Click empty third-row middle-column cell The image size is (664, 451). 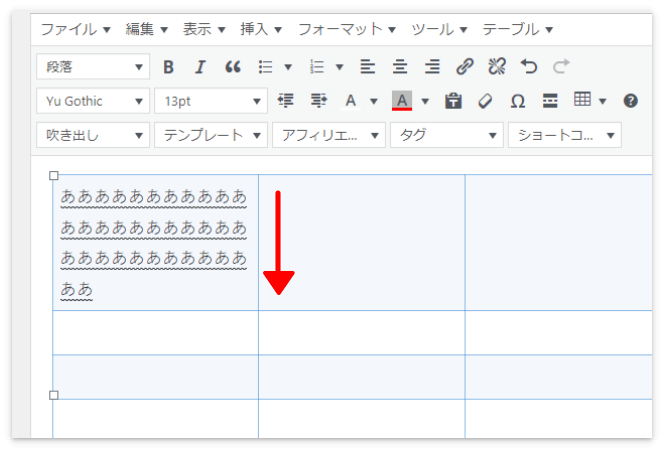[362, 377]
